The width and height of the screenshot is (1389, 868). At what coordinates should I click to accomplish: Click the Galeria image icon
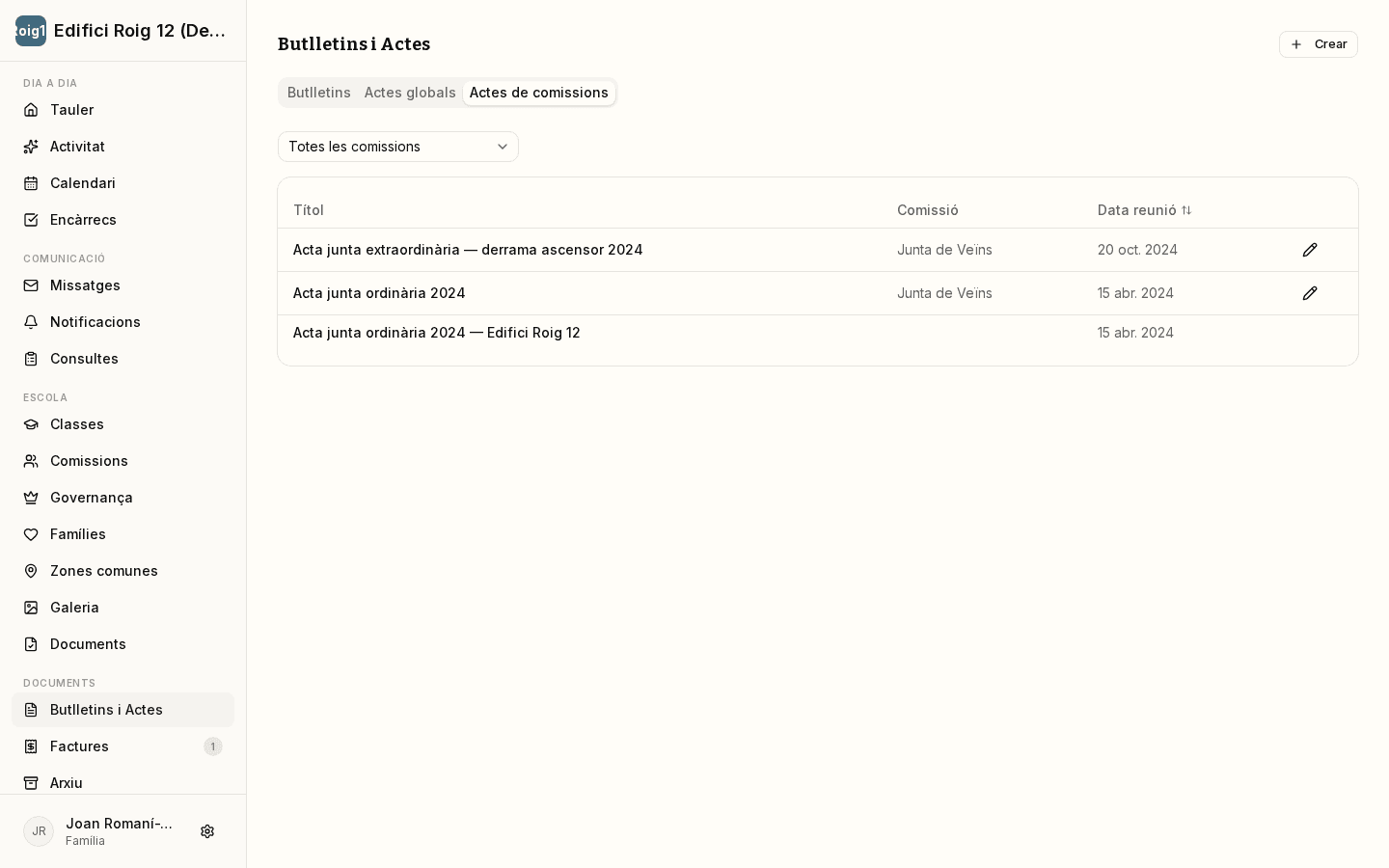point(31,608)
